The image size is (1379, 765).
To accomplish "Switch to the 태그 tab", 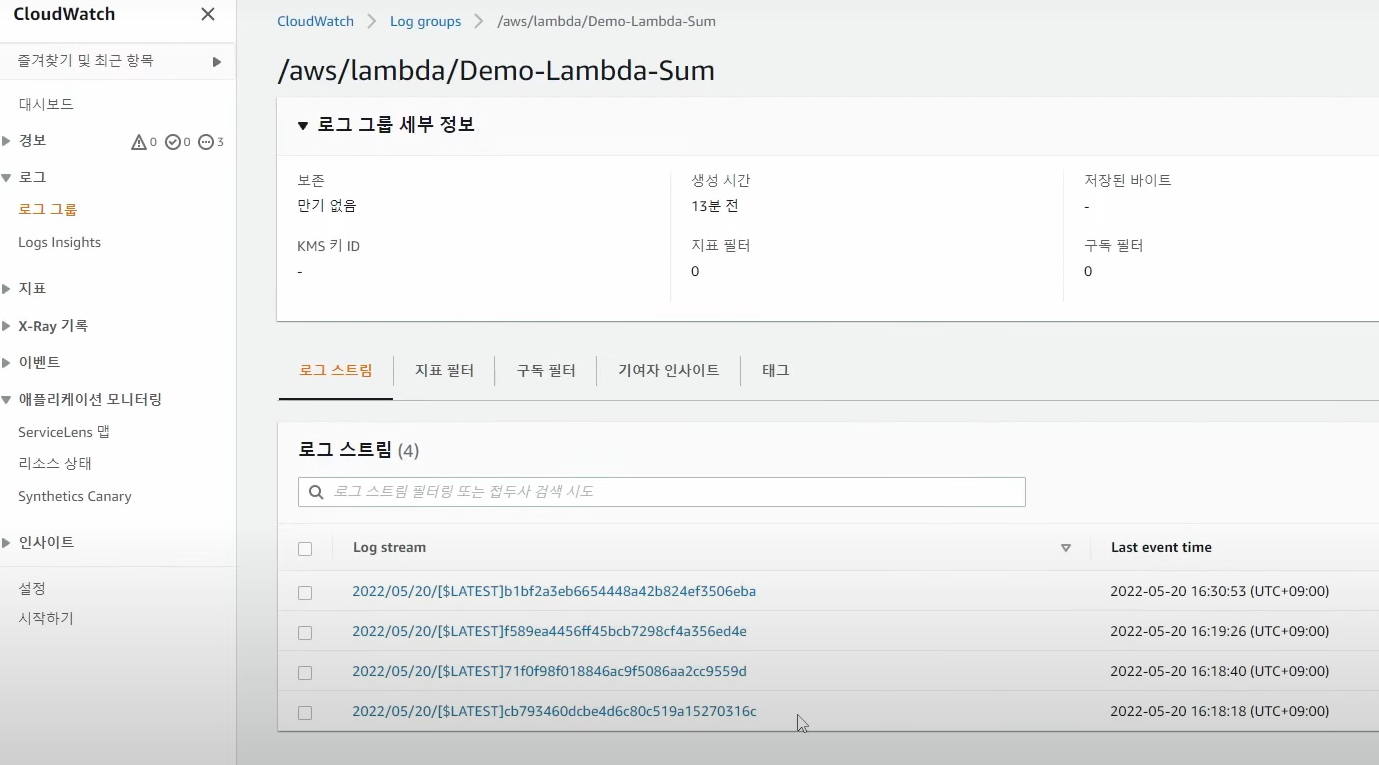I will coord(776,370).
